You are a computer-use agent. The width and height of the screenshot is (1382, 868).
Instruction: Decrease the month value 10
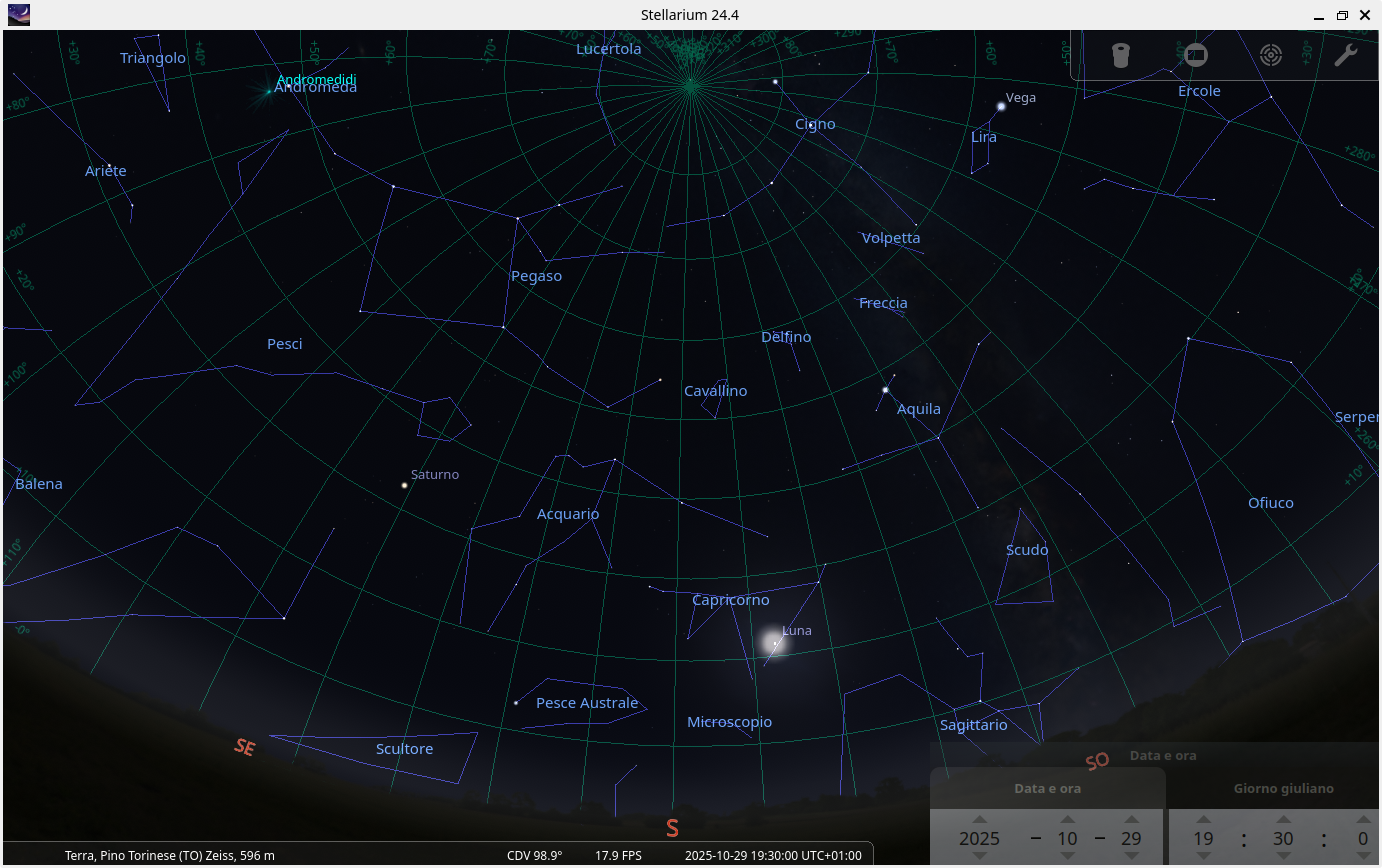(x=1067, y=856)
